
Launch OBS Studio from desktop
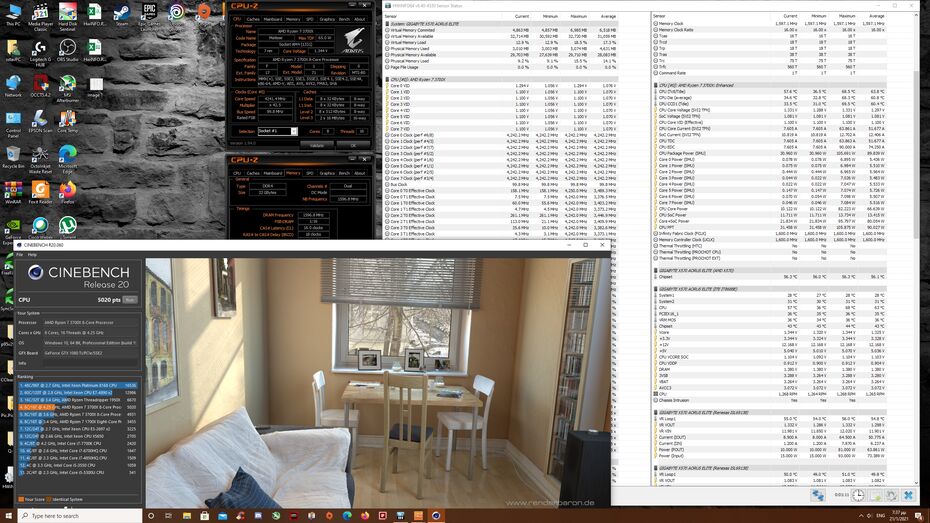click(68, 51)
